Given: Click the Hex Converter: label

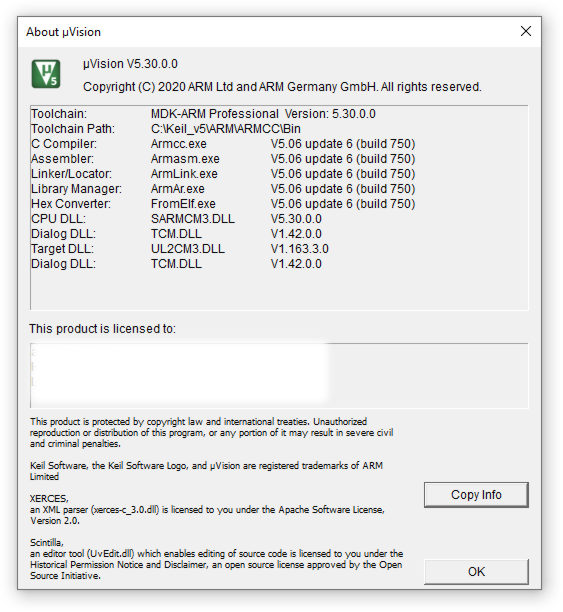Looking at the screenshot, I should 71,204.
